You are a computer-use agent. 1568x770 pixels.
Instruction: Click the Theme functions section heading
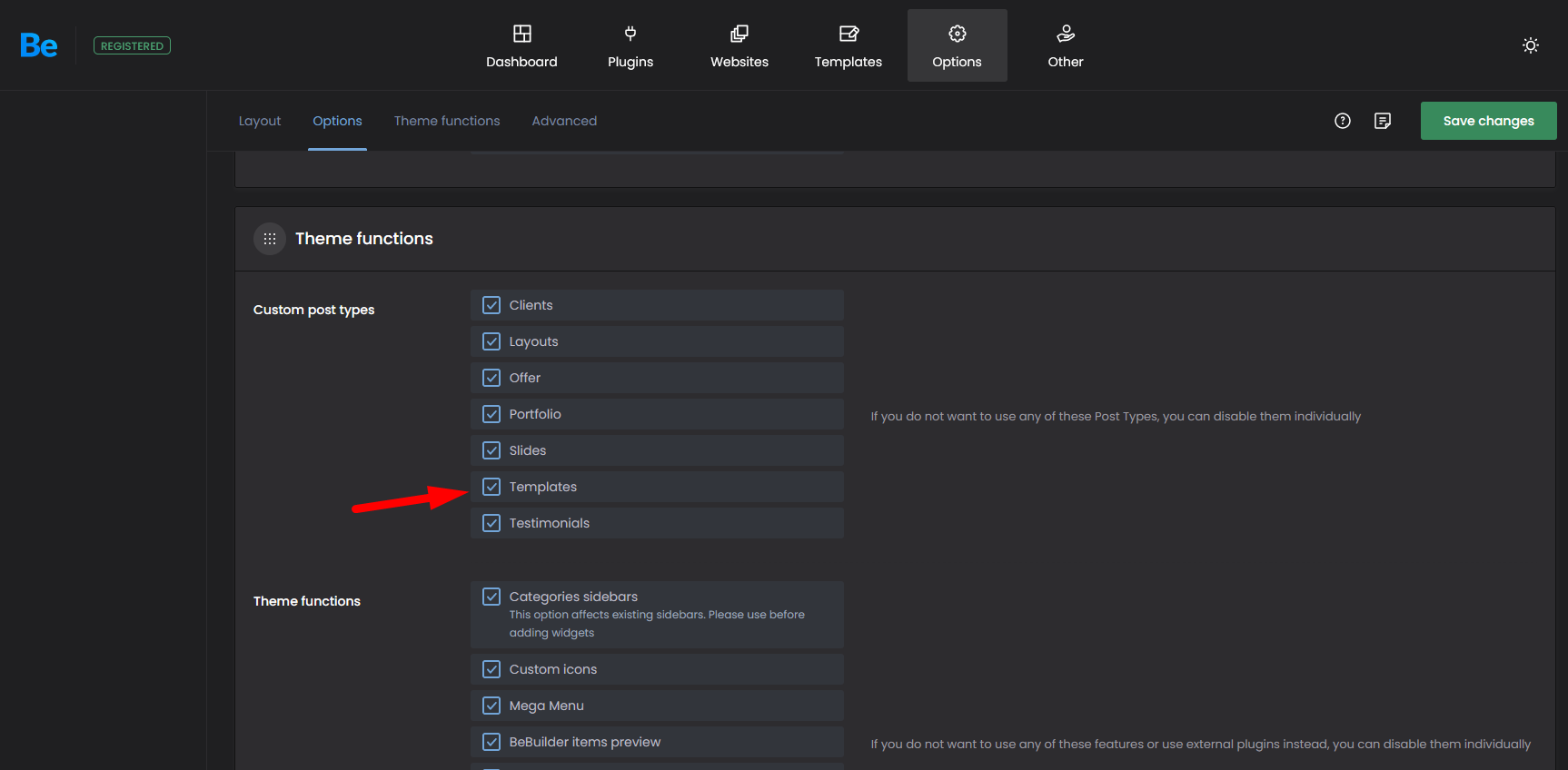click(363, 239)
